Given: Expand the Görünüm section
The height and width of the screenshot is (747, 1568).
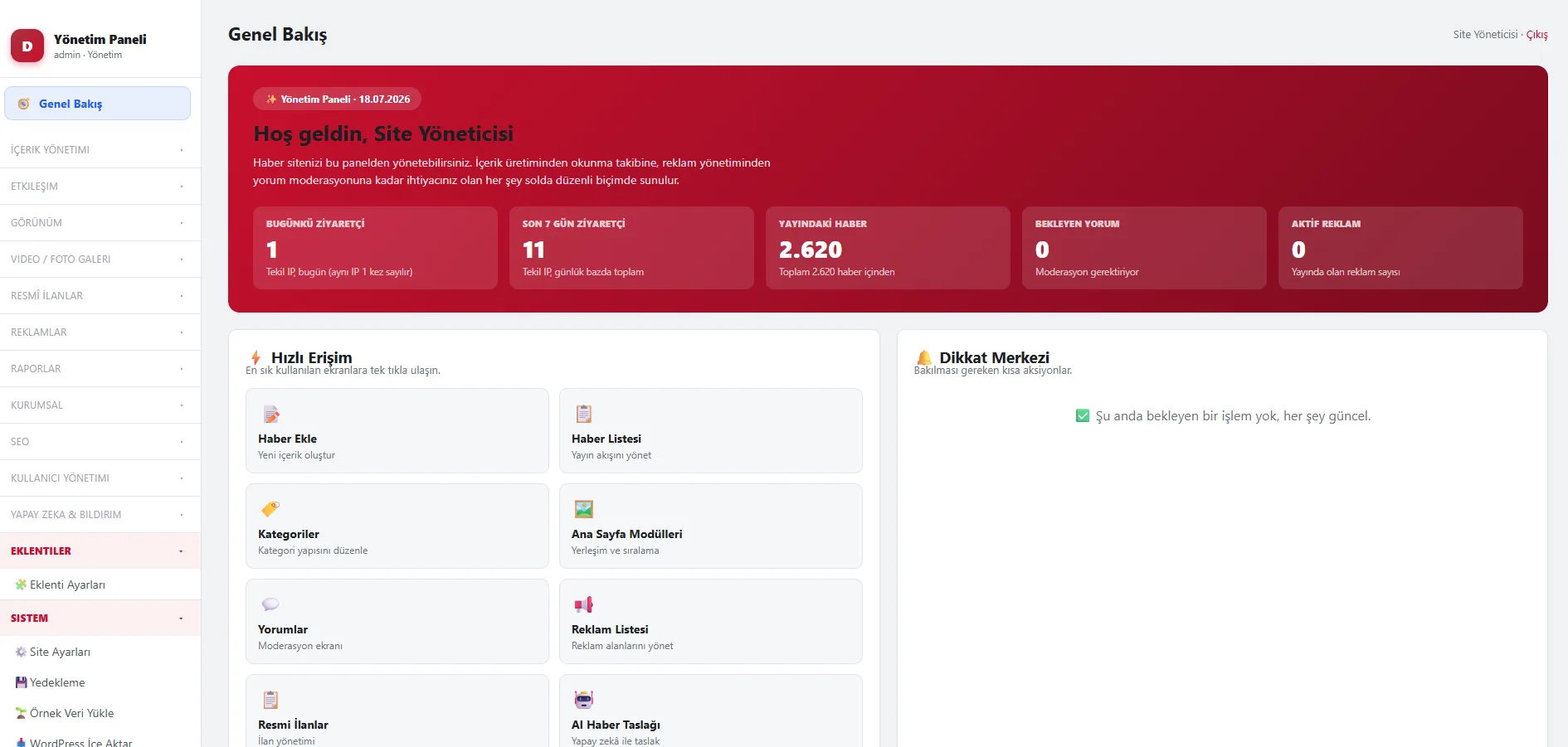Looking at the screenshot, I should coord(100,223).
